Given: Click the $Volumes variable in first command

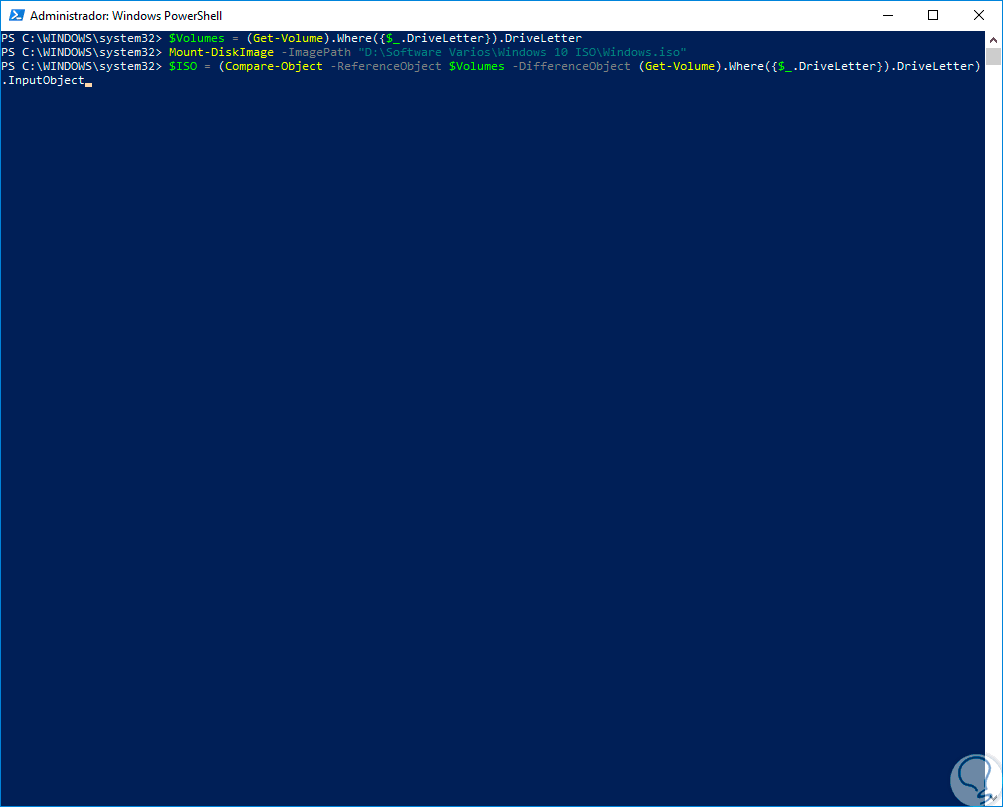Looking at the screenshot, I should 196,38.
